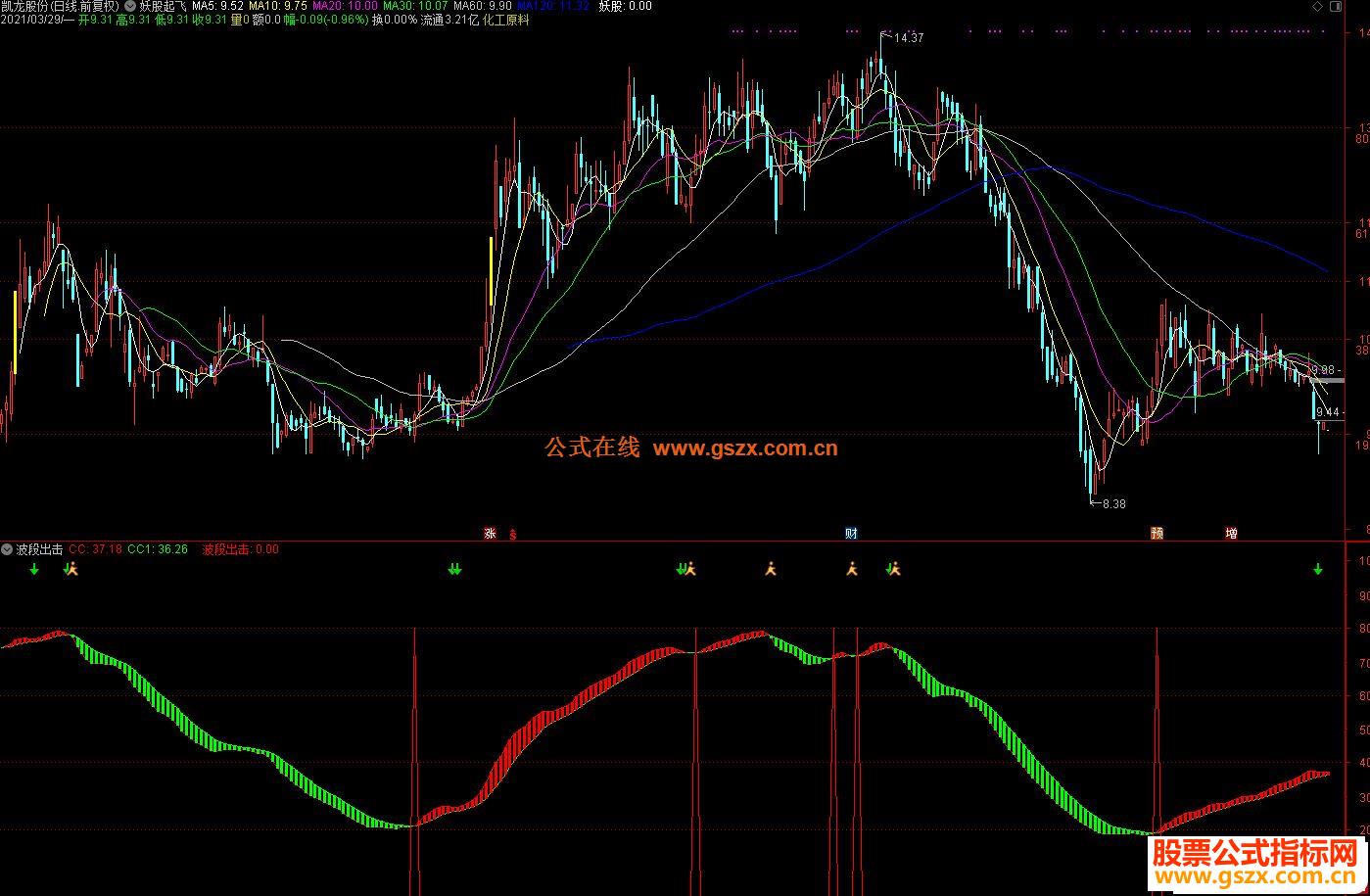The height and width of the screenshot is (896, 1370).
Task: Open the dropdown beside 波段出击 indicator title
Action: pyautogui.click(x=8, y=549)
